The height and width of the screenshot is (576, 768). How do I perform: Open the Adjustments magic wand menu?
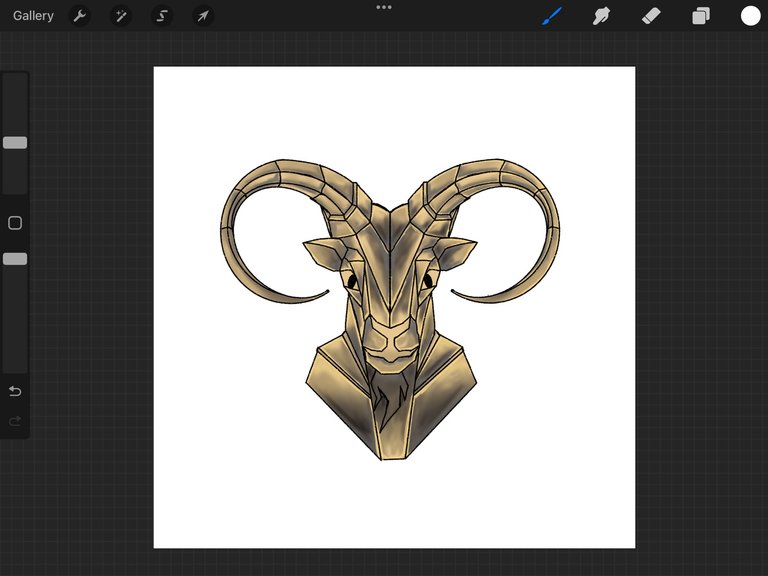tap(120, 16)
